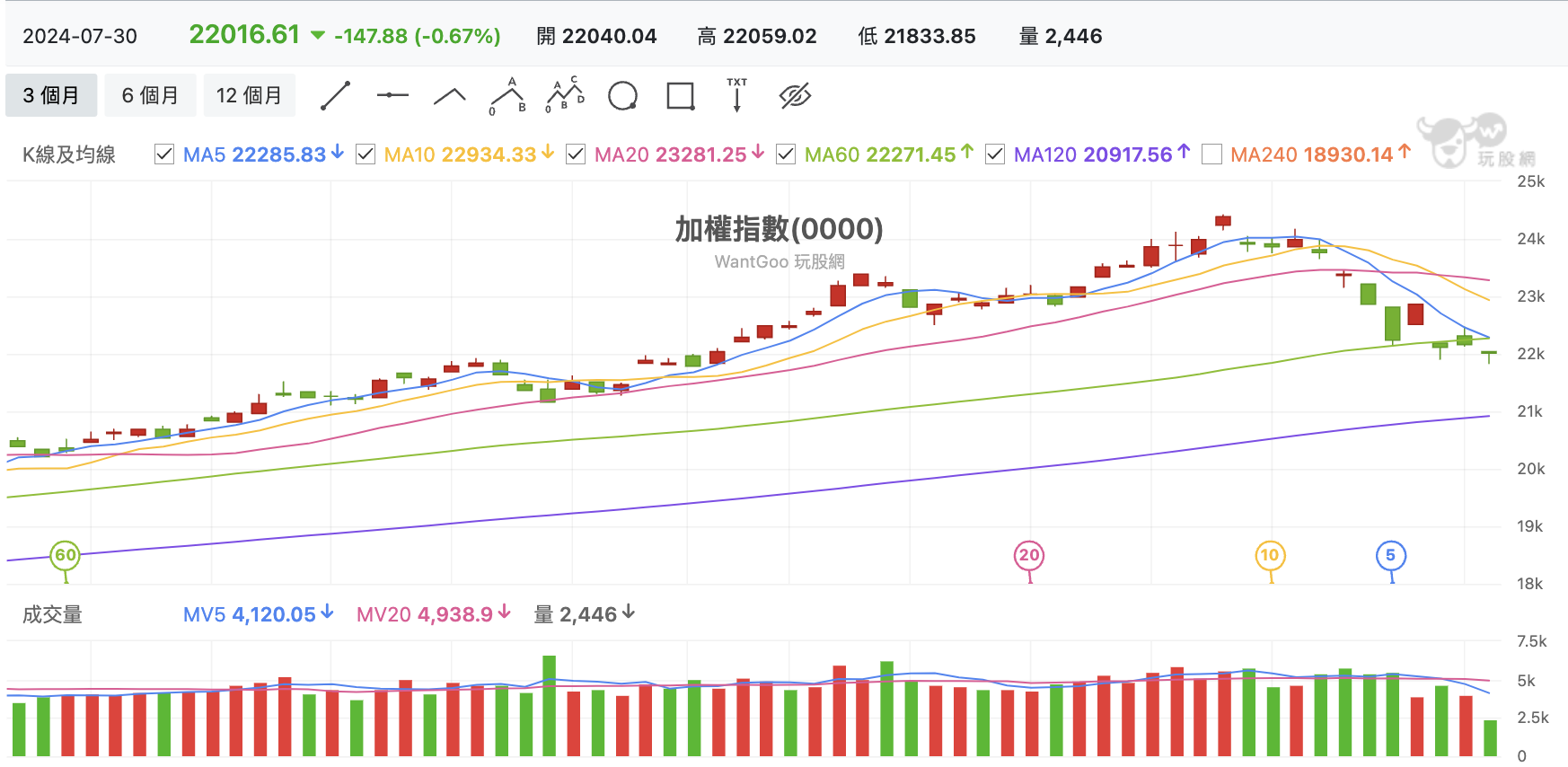Viewport: 1568px width, 767px height.
Task: Enable the MA240 moving average checkbox
Action: click(1211, 154)
